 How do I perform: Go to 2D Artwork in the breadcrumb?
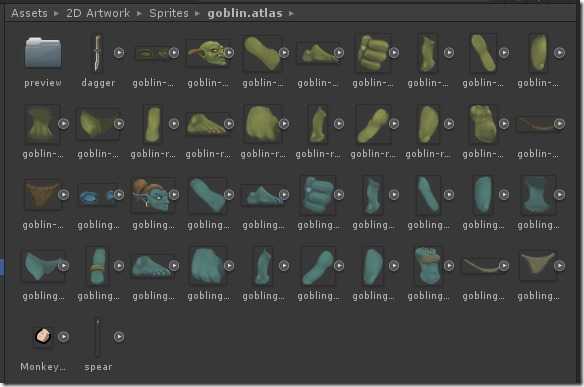coord(98,13)
